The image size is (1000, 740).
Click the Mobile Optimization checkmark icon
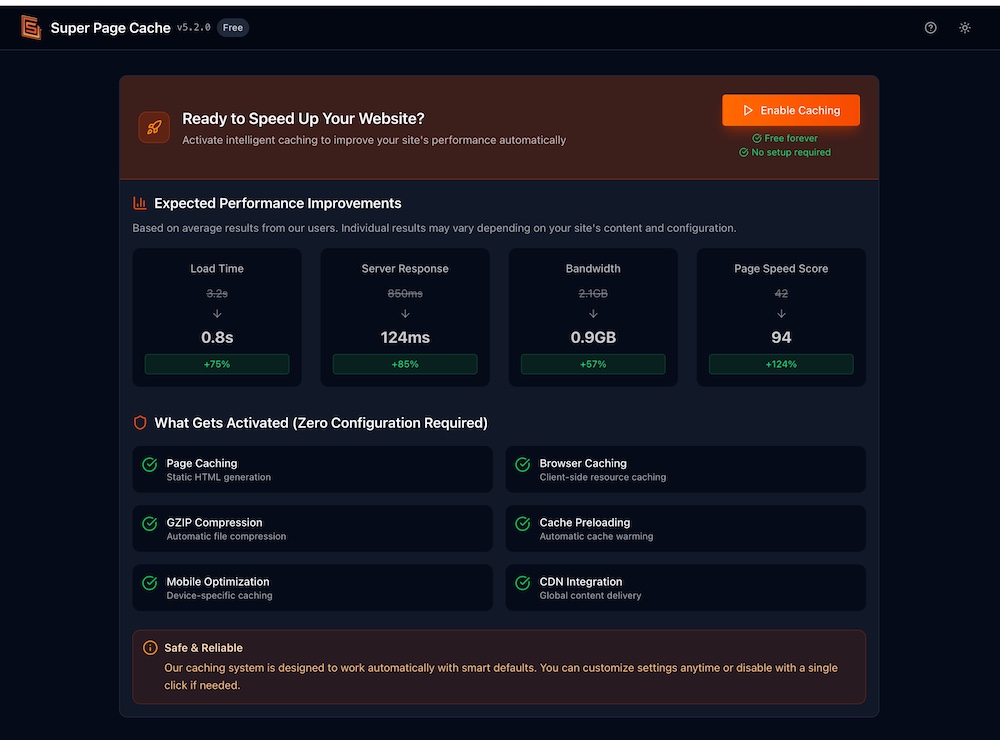(x=150, y=583)
